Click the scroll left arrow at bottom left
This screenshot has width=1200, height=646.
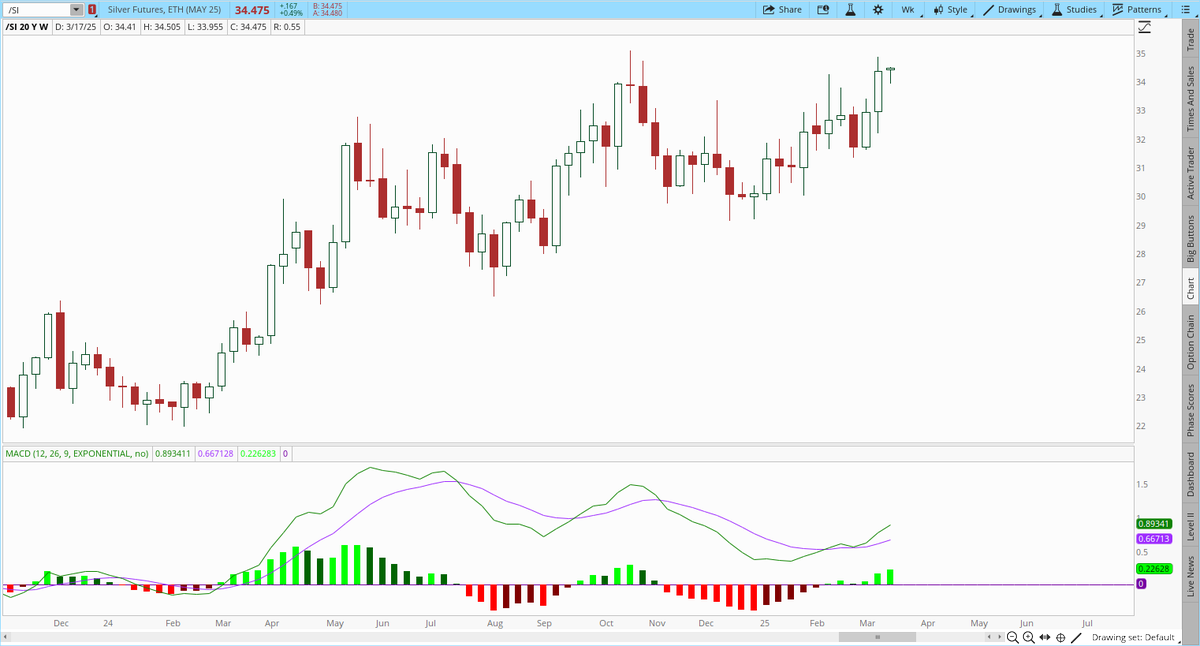6,637
